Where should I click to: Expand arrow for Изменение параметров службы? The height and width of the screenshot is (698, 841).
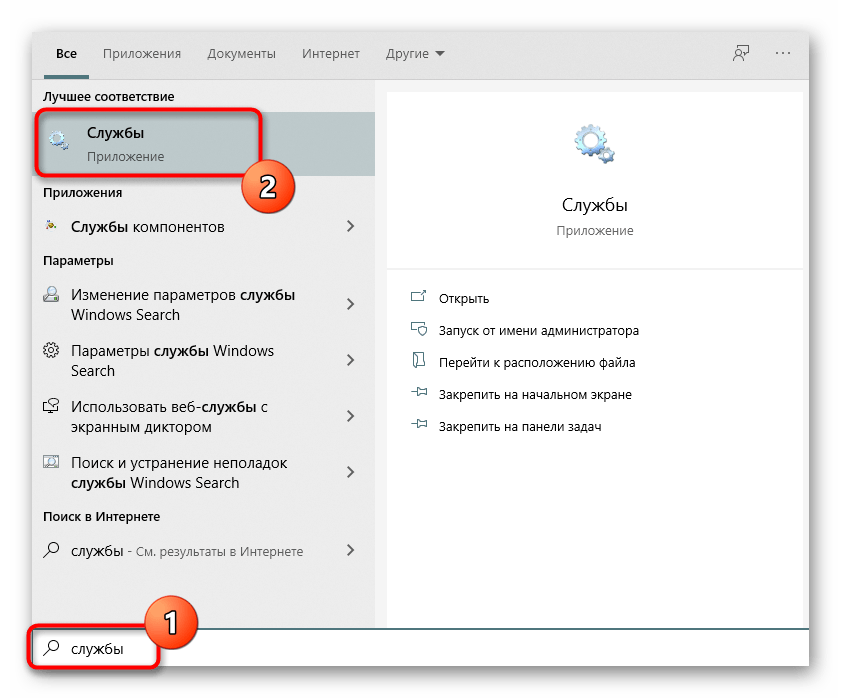[x=350, y=304]
